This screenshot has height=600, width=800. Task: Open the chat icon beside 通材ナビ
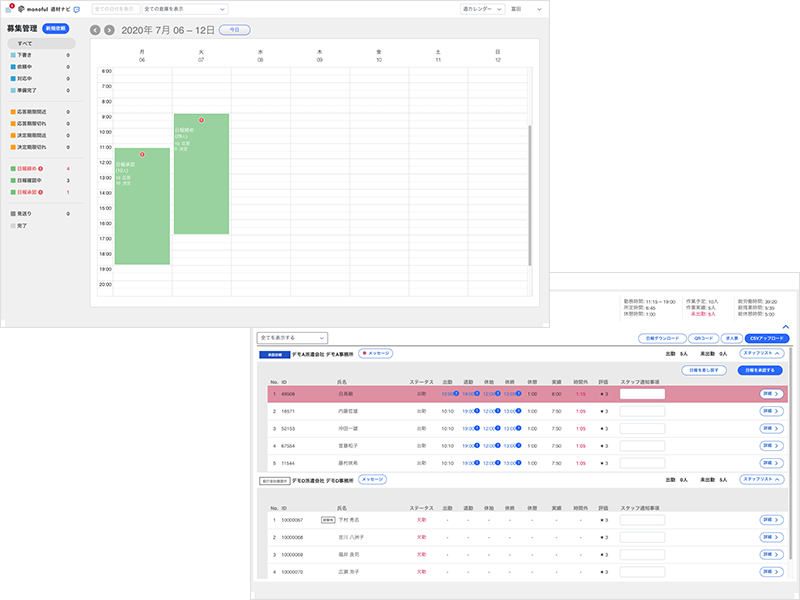pyautogui.click(x=77, y=9)
